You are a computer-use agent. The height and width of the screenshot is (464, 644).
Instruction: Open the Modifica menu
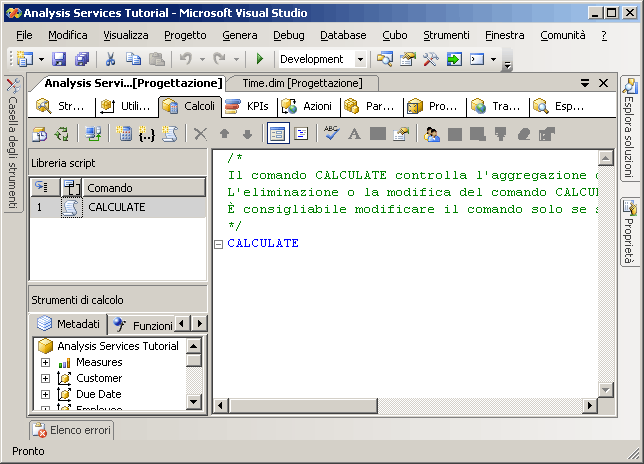[x=68, y=35]
